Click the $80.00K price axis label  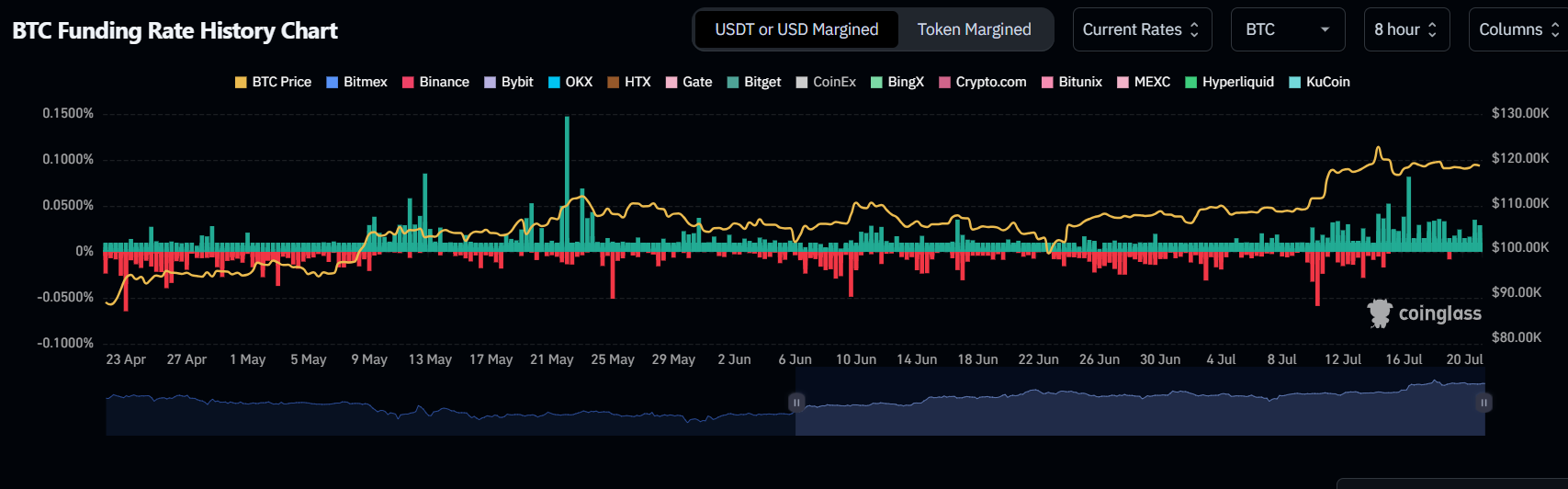coord(1517,337)
